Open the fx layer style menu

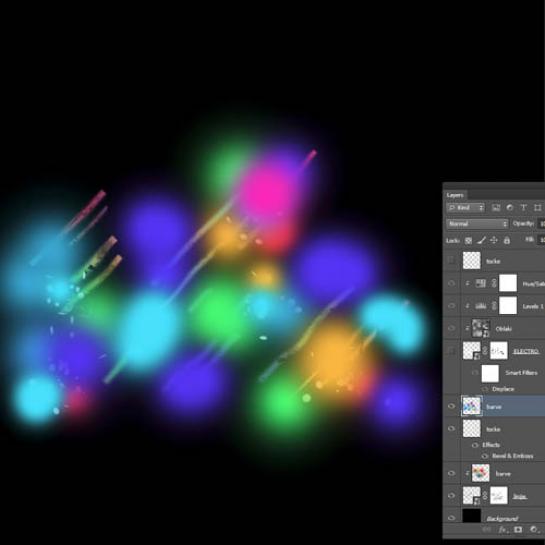503,530
